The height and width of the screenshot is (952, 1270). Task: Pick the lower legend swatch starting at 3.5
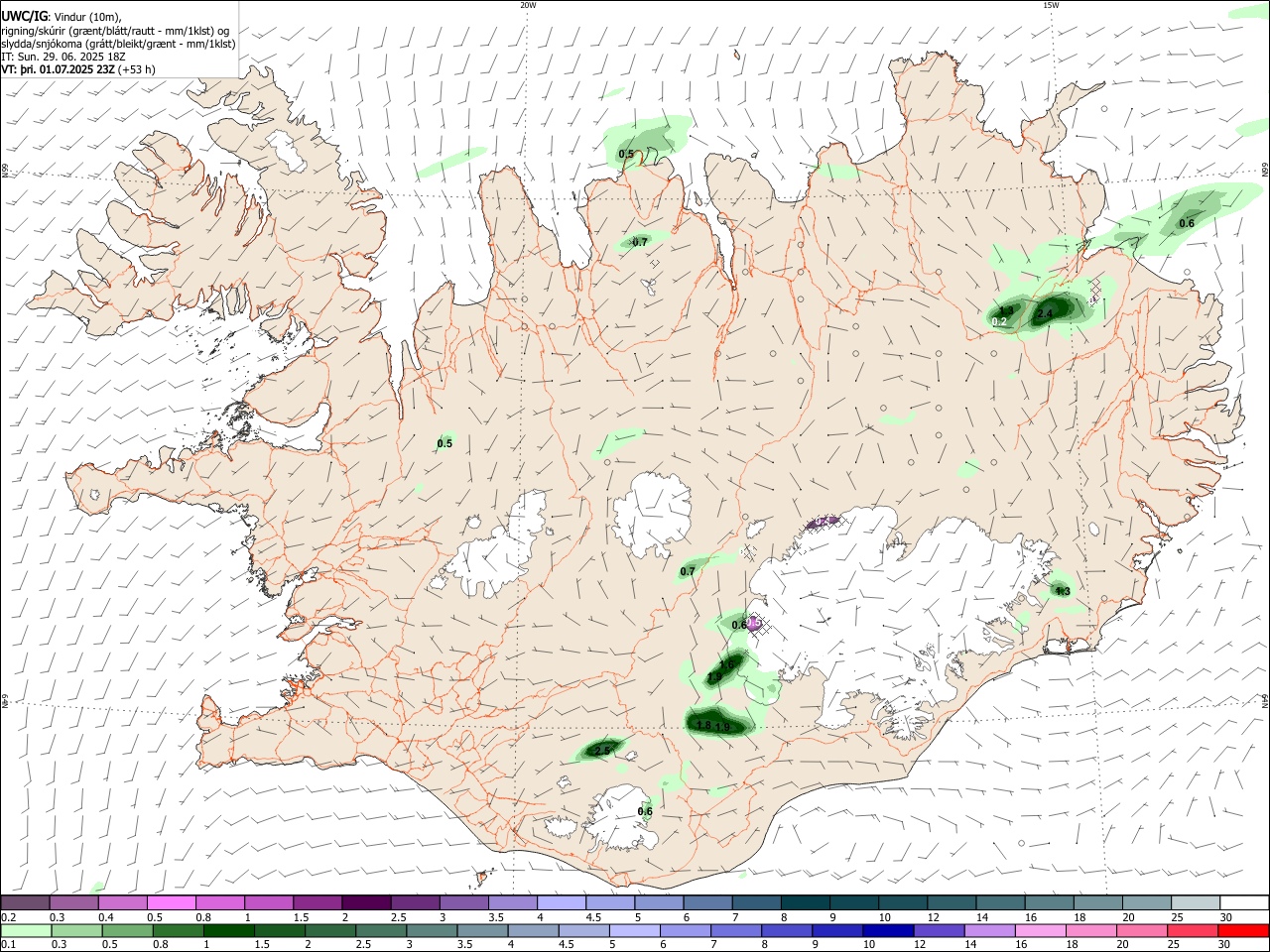coord(482,931)
